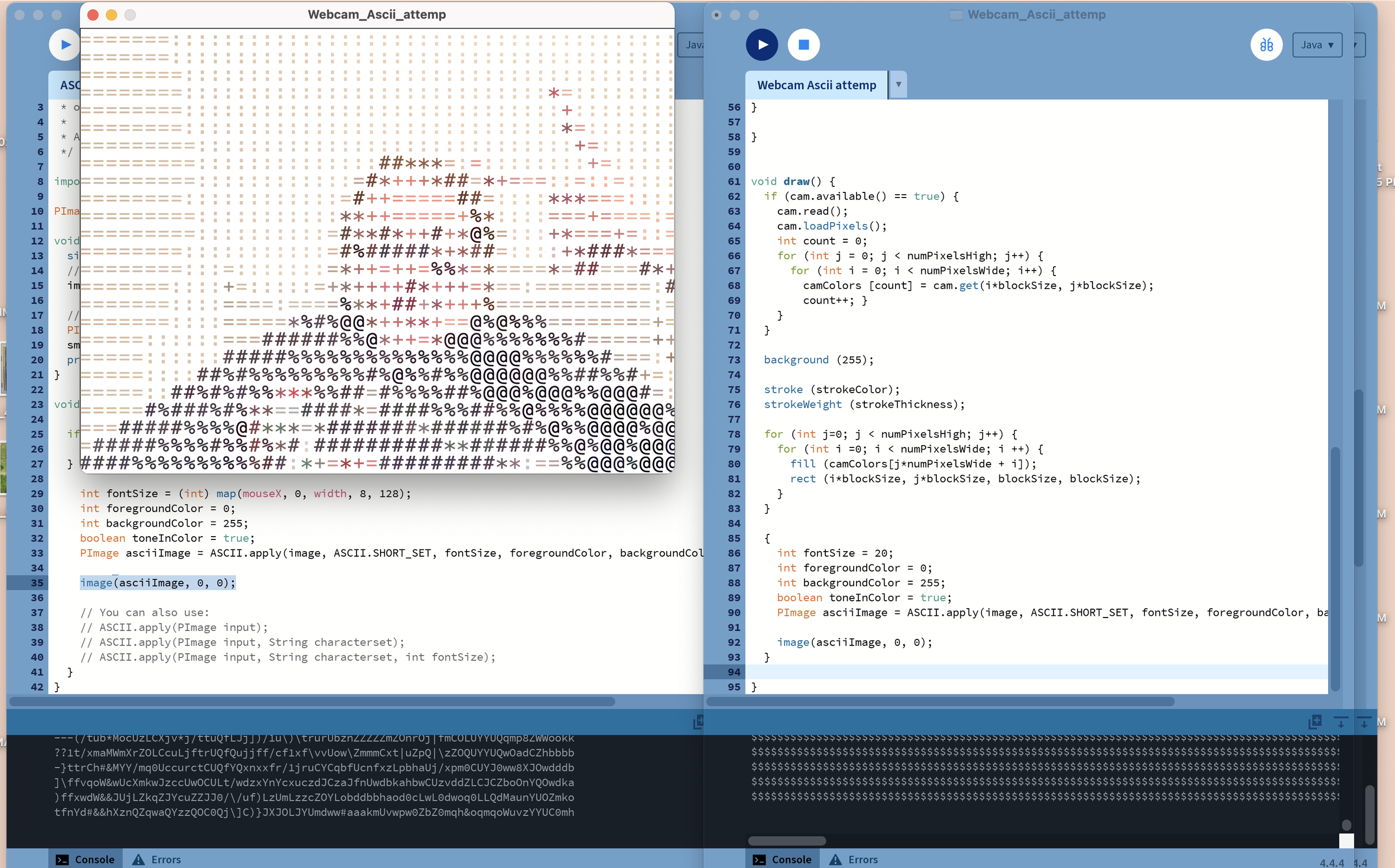Open the left window's Java mode dropdown
1395x868 pixels.
[695, 44]
